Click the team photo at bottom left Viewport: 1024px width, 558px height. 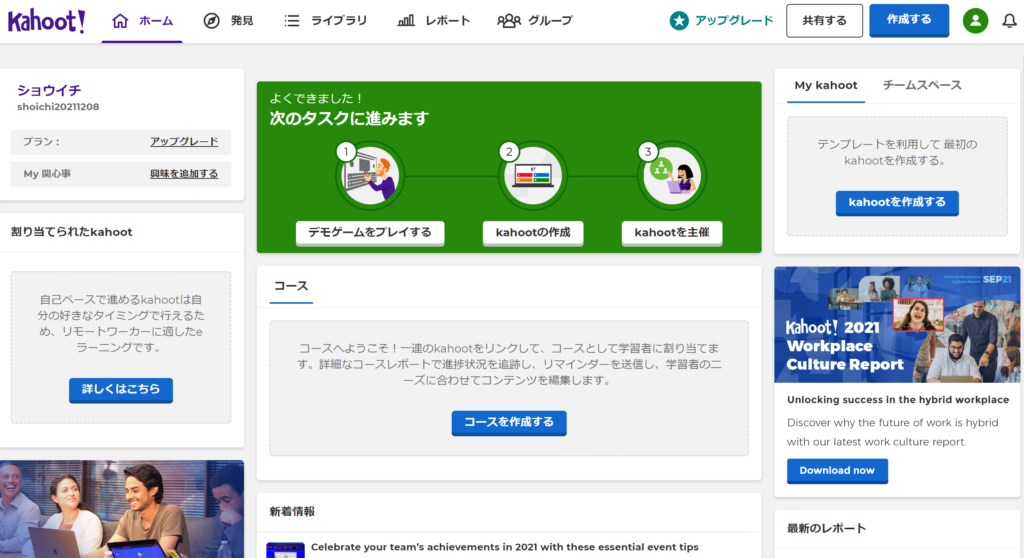point(121,509)
